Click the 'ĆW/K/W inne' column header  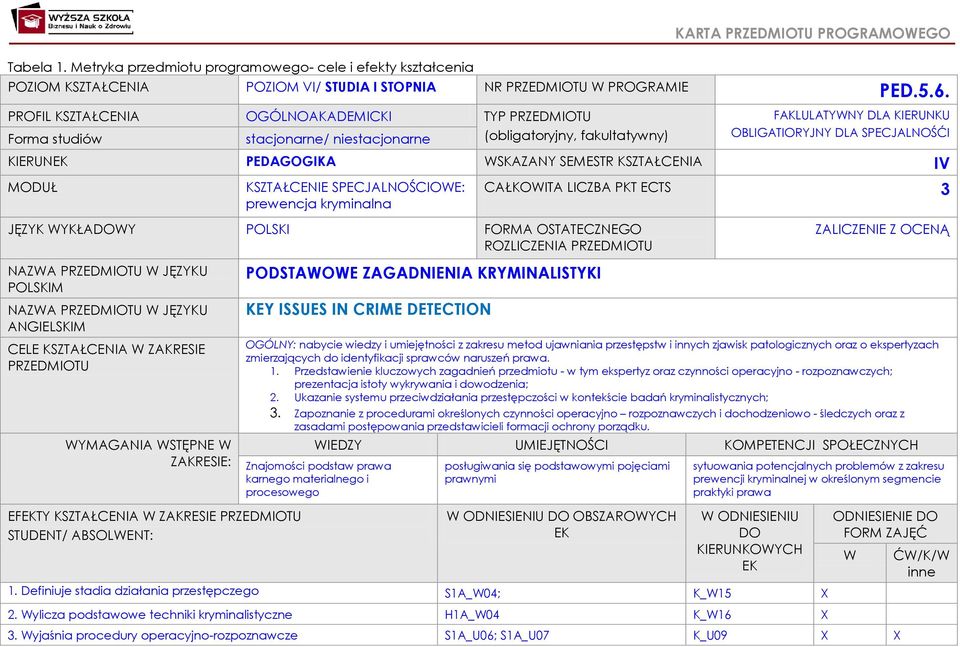click(921, 564)
